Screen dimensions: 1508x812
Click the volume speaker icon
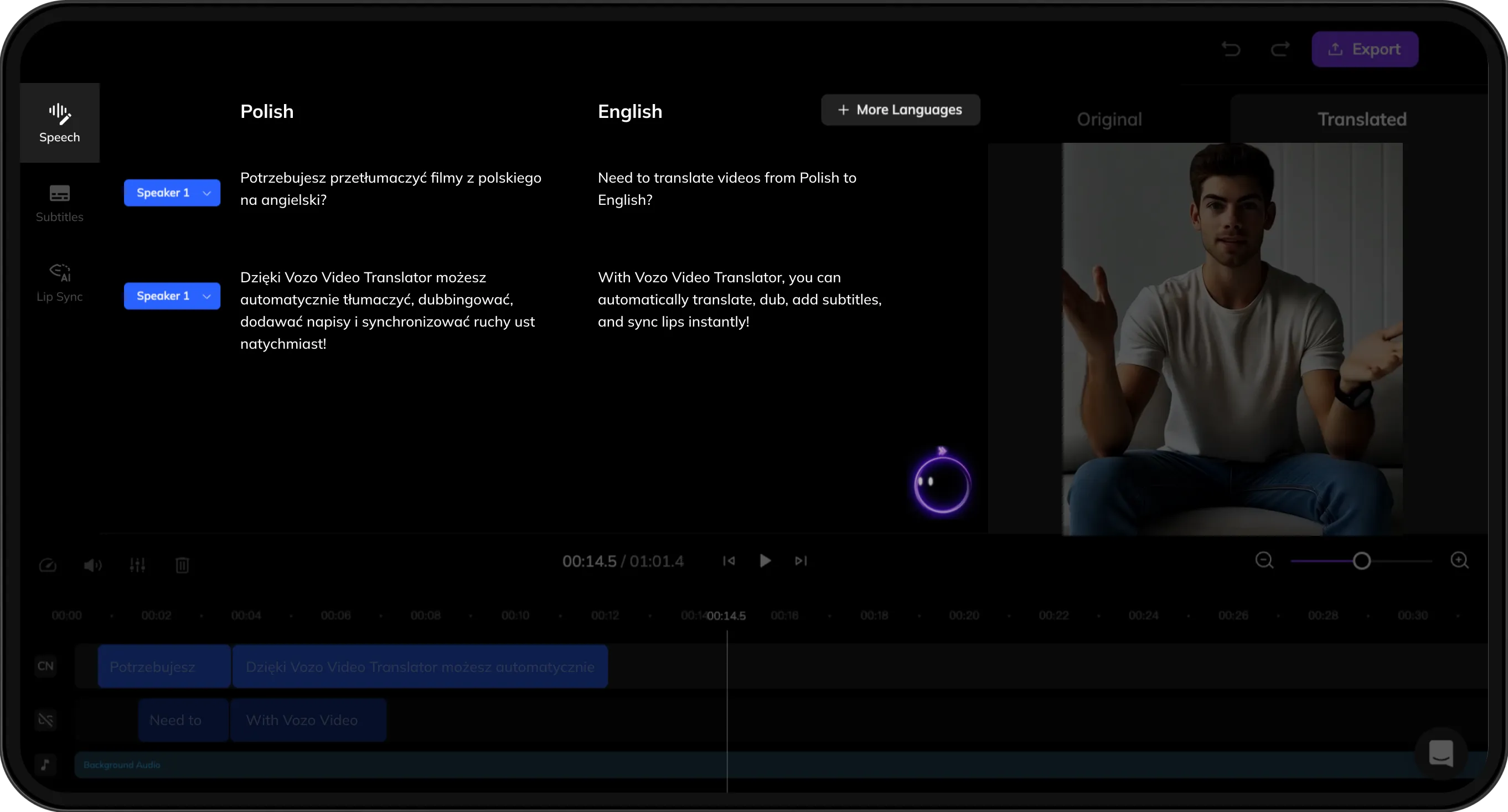tap(92, 565)
